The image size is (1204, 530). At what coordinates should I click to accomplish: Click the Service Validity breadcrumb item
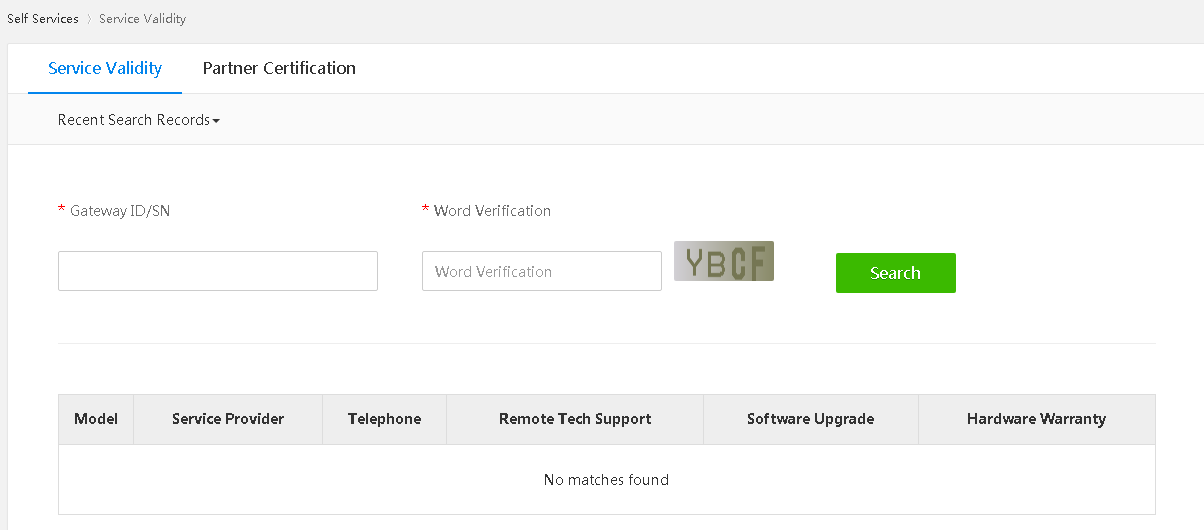point(142,19)
